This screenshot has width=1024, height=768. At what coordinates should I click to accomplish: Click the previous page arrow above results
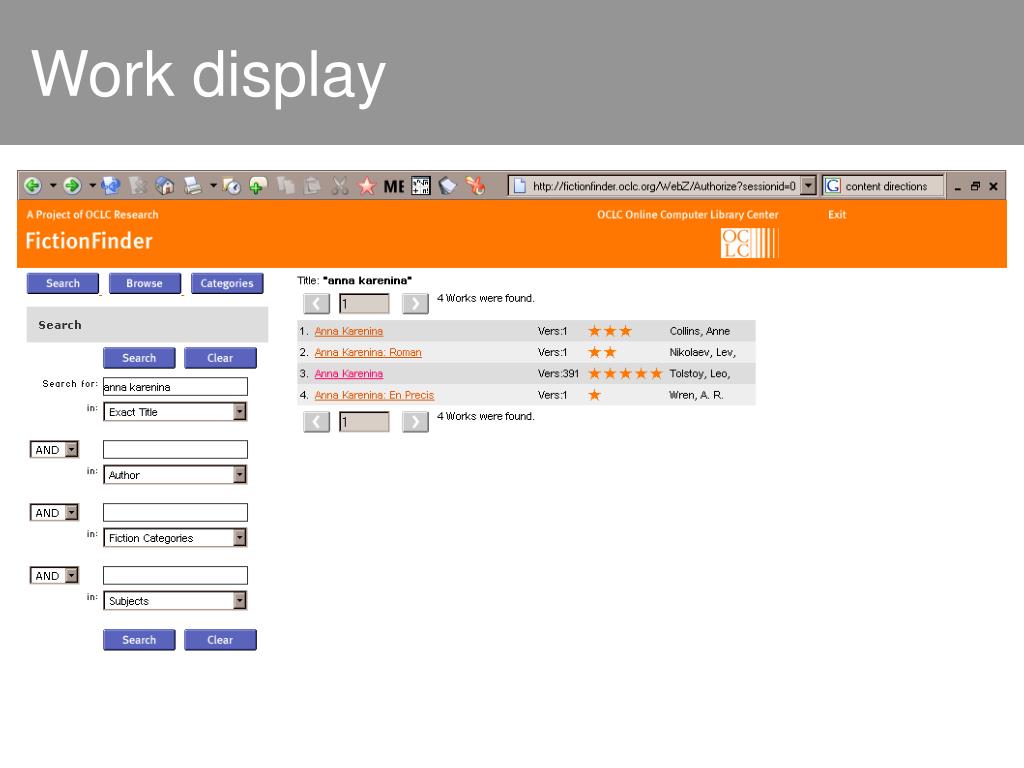tap(317, 304)
